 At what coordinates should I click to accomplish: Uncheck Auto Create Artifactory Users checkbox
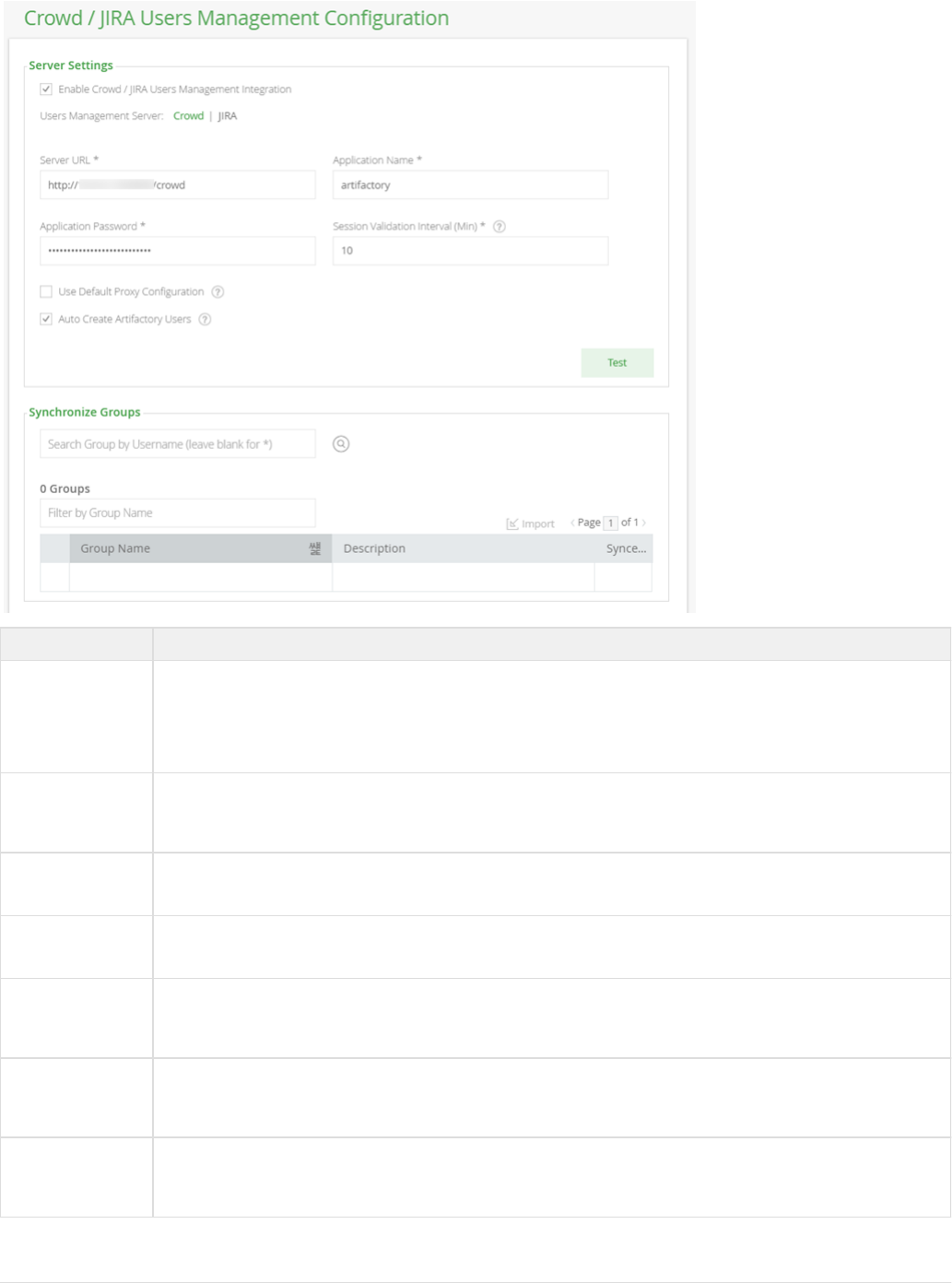point(46,320)
